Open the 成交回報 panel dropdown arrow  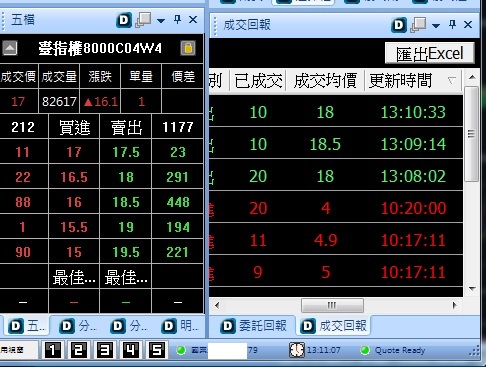click(436, 25)
